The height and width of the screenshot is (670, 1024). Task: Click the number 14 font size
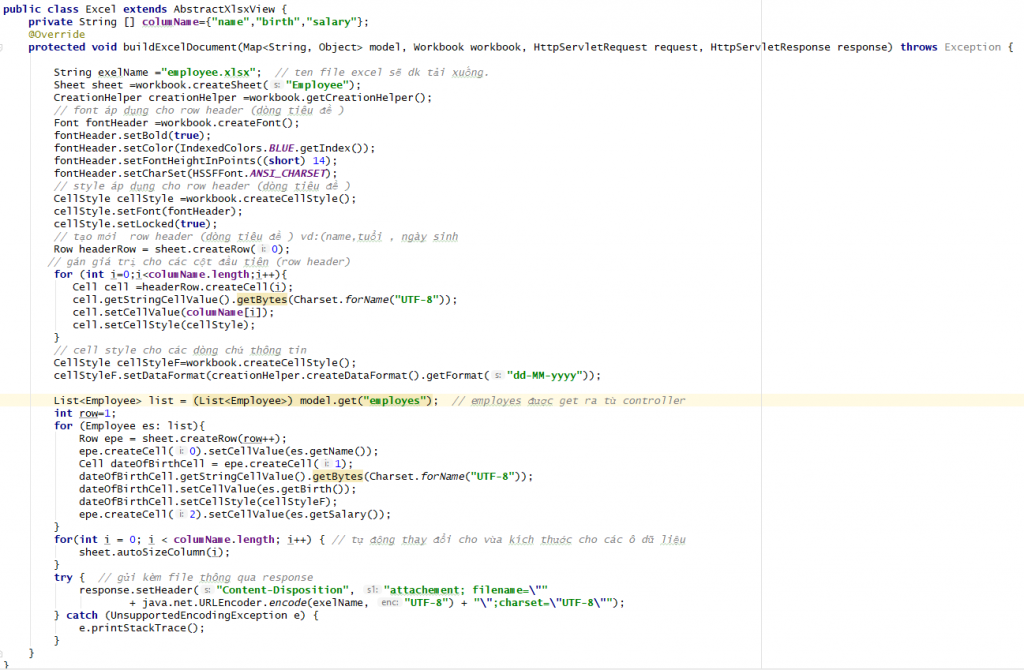tap(319, 161)
